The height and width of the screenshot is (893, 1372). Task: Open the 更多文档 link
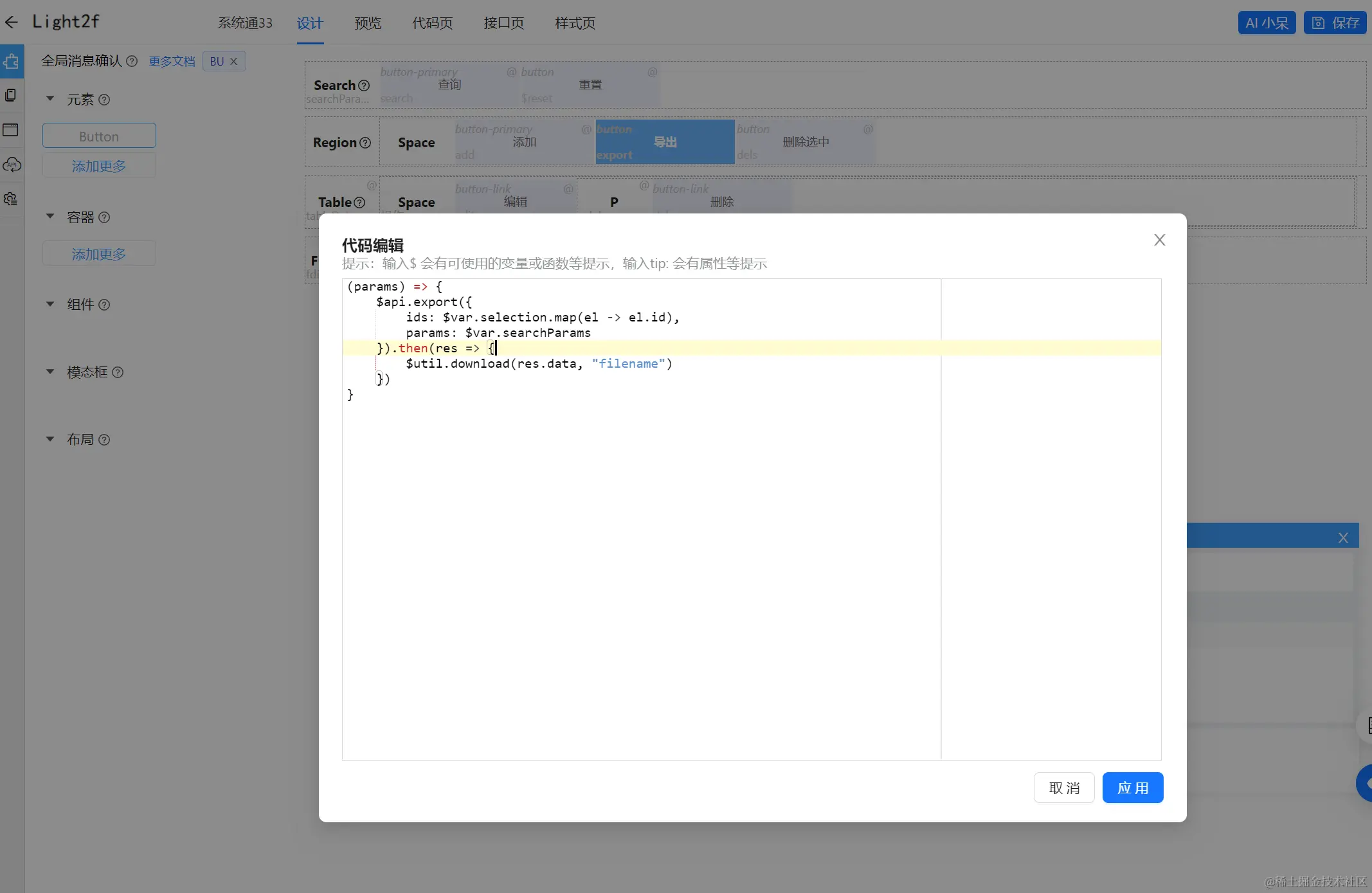172,62
